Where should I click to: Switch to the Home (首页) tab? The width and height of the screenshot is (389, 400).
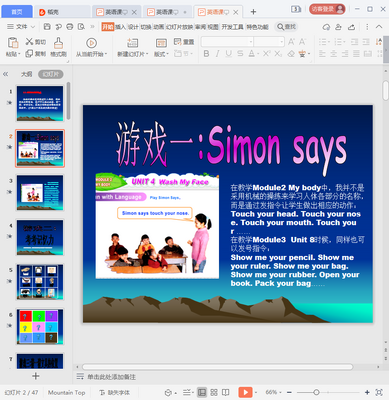click(17, 12)
